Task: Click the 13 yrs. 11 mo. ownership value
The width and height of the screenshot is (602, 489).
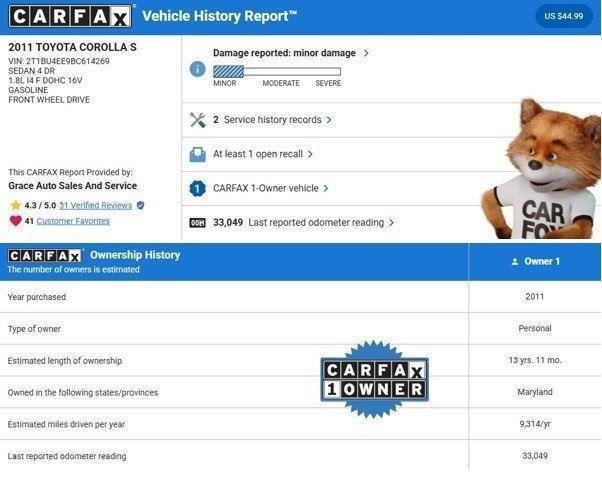Action: coord(535,360)
